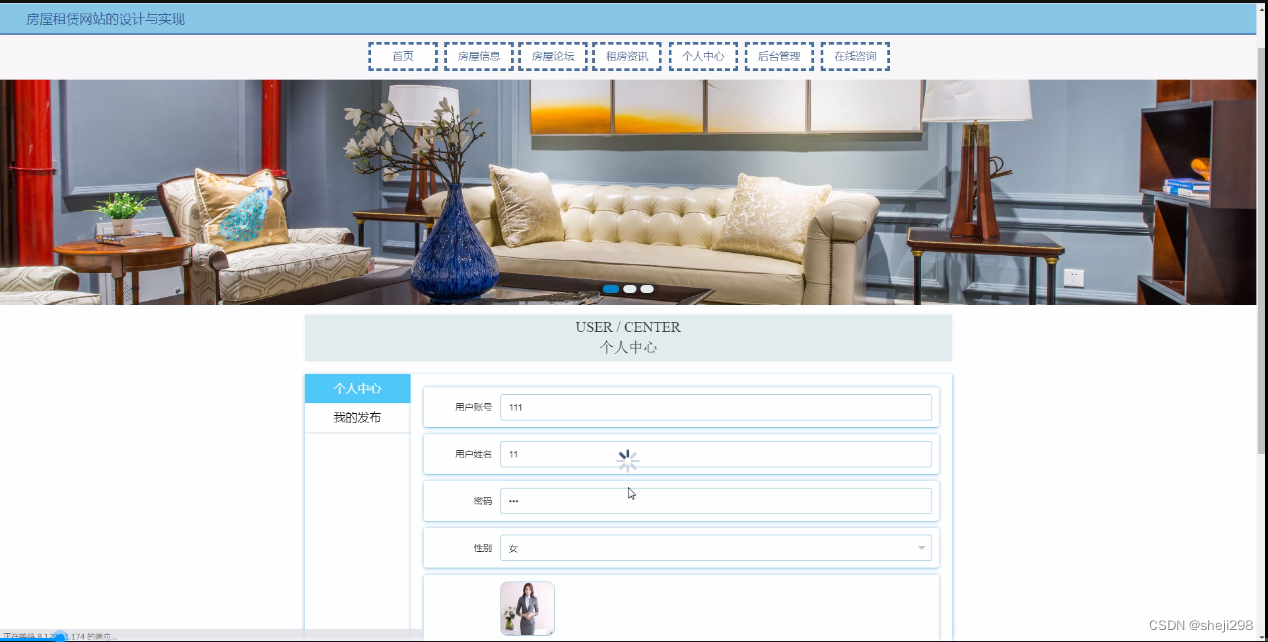Open the 租房资讯 page
This screenshot has height=642, width=1268.
pos(627,56)
